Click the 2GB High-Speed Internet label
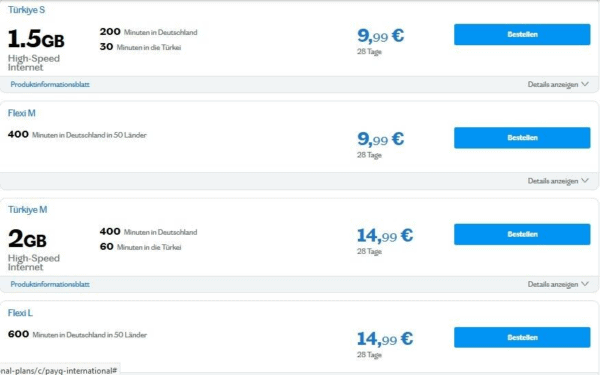This screenshot has width=600, height=375. point(34,249)
